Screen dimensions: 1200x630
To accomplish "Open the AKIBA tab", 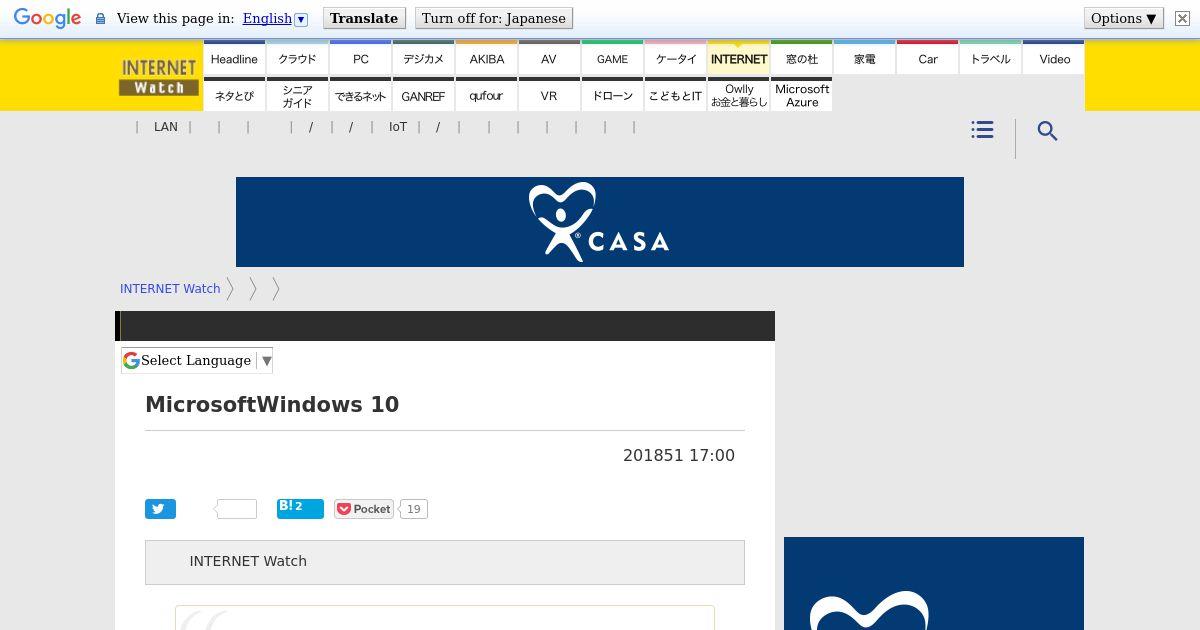I will tap(486, 59).
